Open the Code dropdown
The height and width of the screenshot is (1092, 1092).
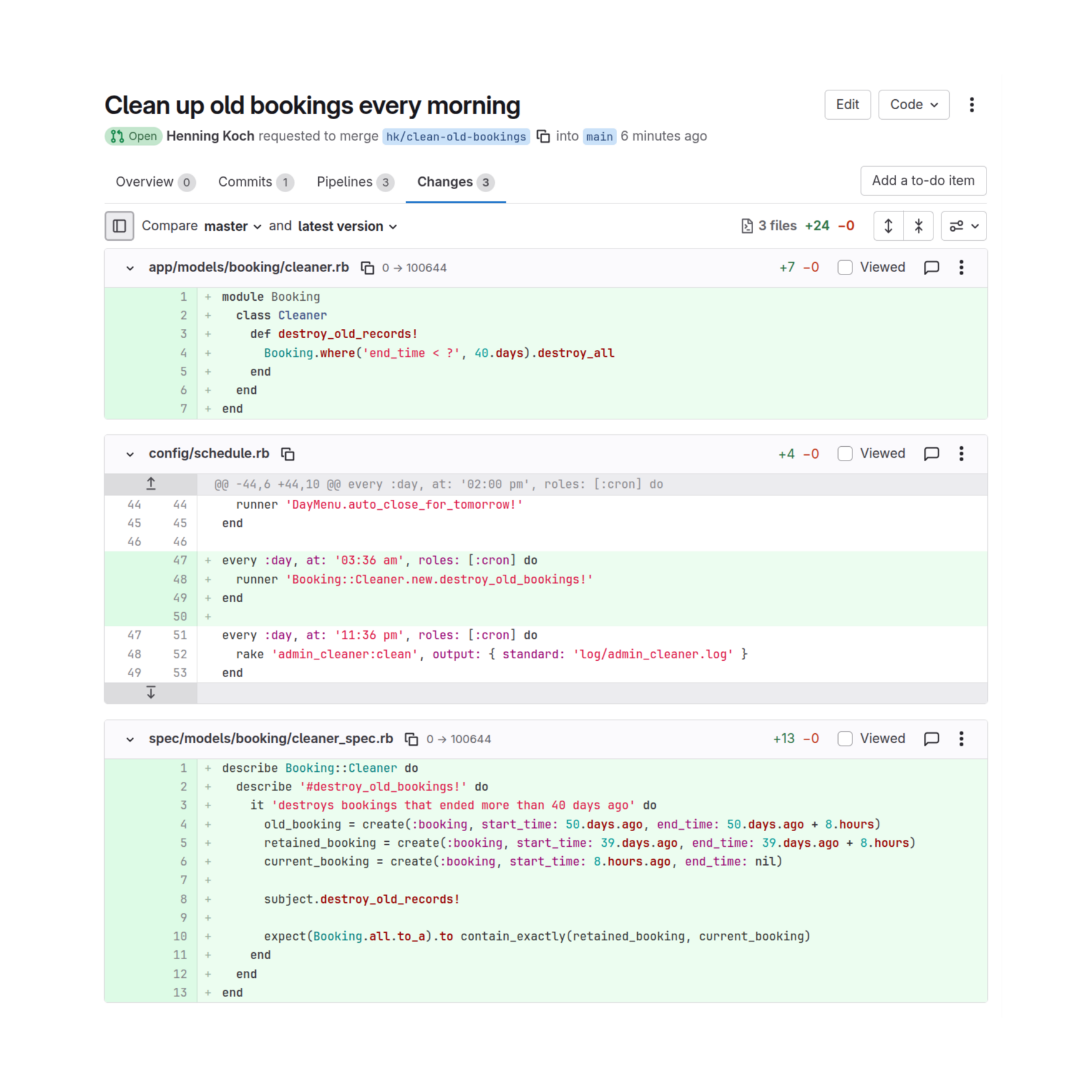[x=913, y=105]
